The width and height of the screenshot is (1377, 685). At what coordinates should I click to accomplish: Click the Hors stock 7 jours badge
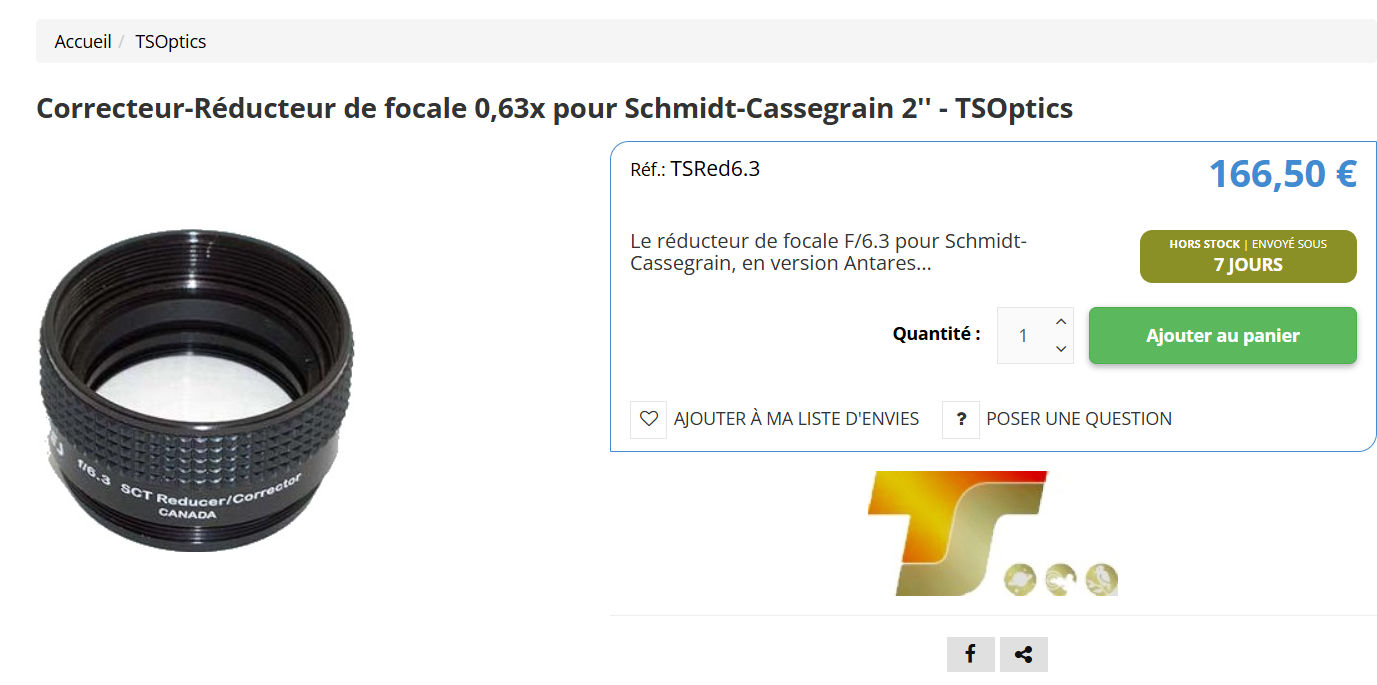[1248, 256]
